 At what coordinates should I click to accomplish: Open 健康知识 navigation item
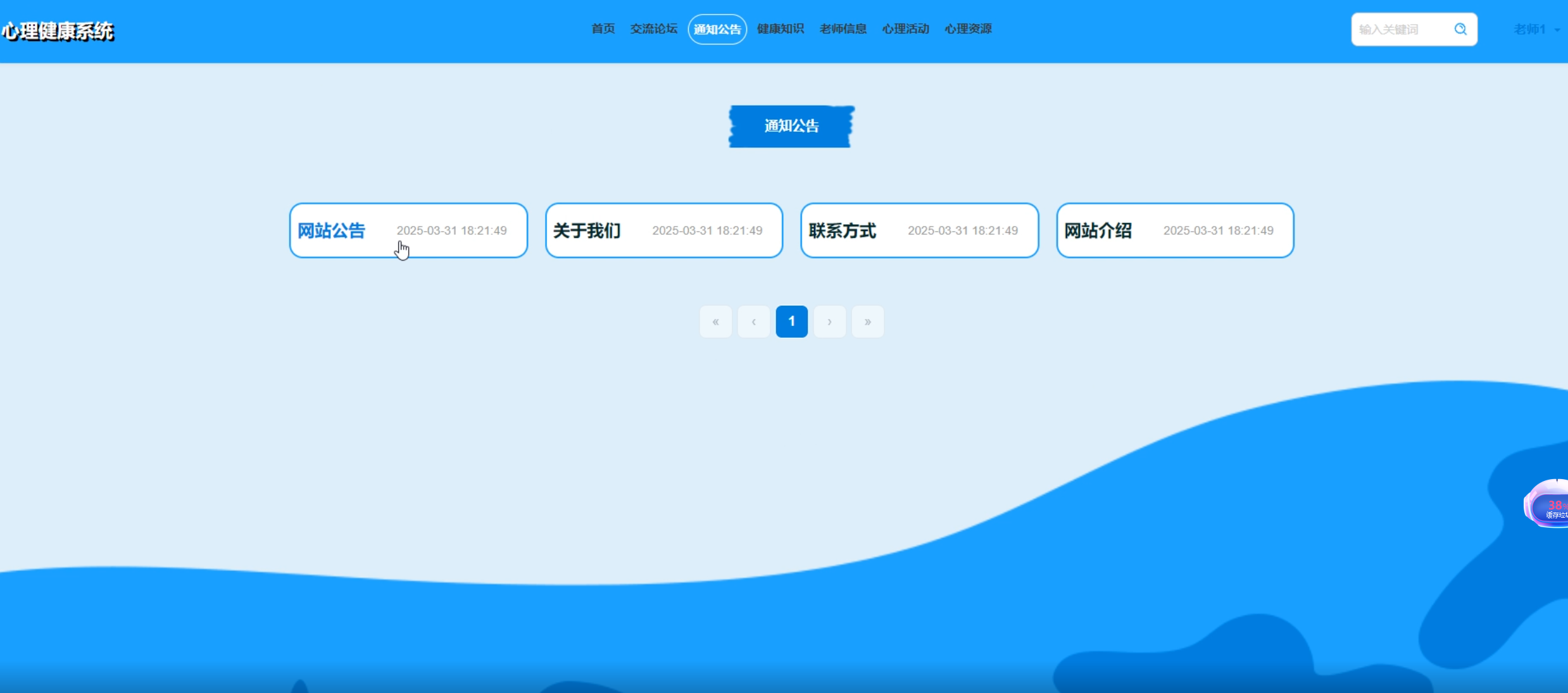pos(780,29)
